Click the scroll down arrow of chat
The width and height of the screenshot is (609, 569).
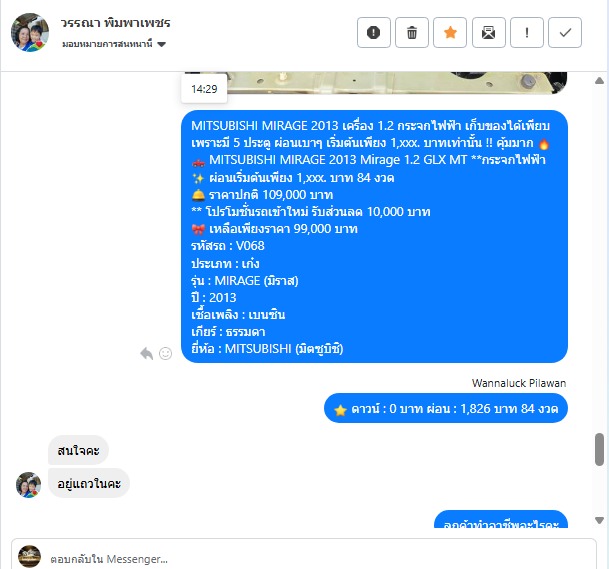point(599,520)
